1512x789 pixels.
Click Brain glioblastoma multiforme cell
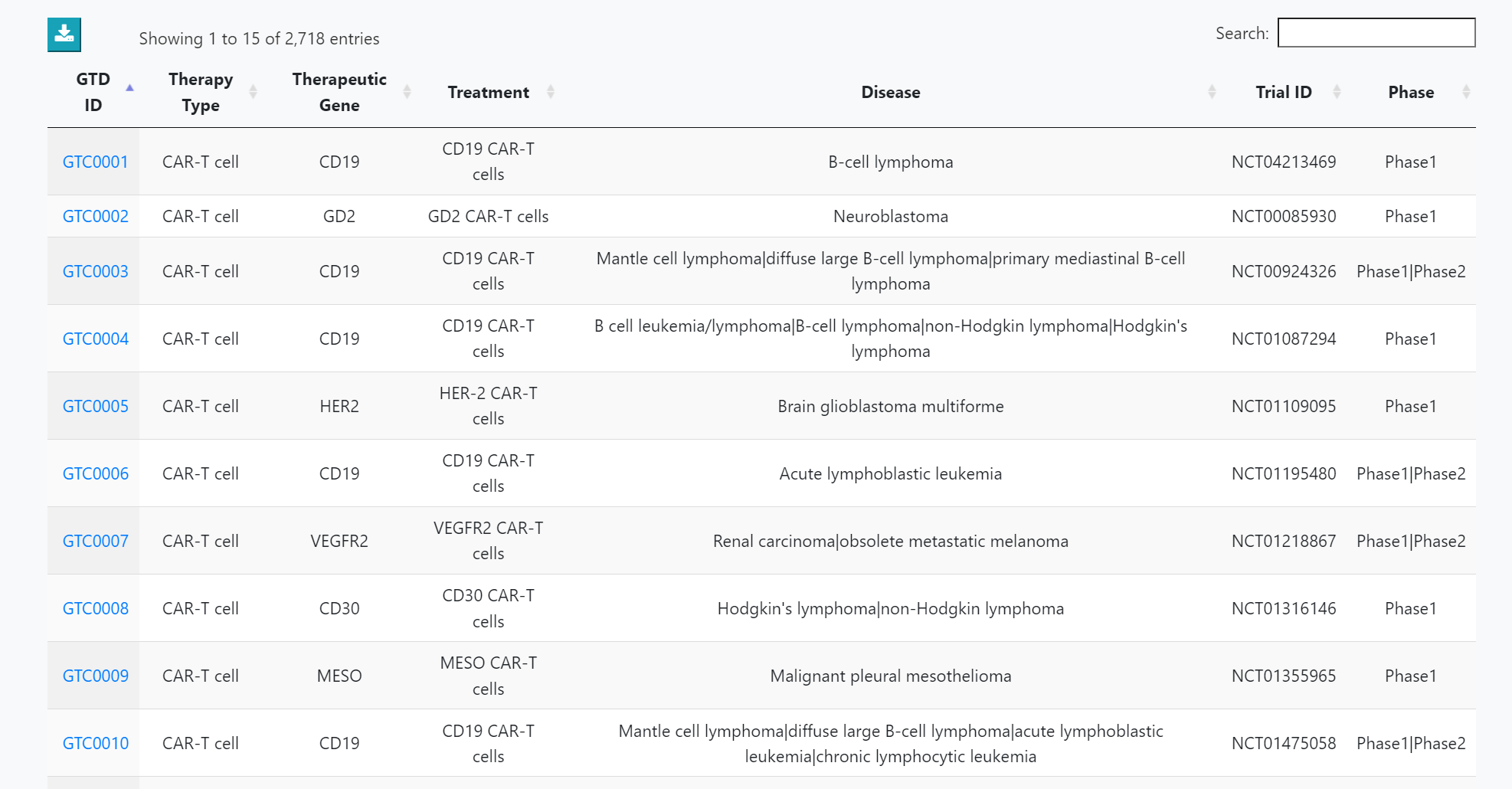[891, 406]
